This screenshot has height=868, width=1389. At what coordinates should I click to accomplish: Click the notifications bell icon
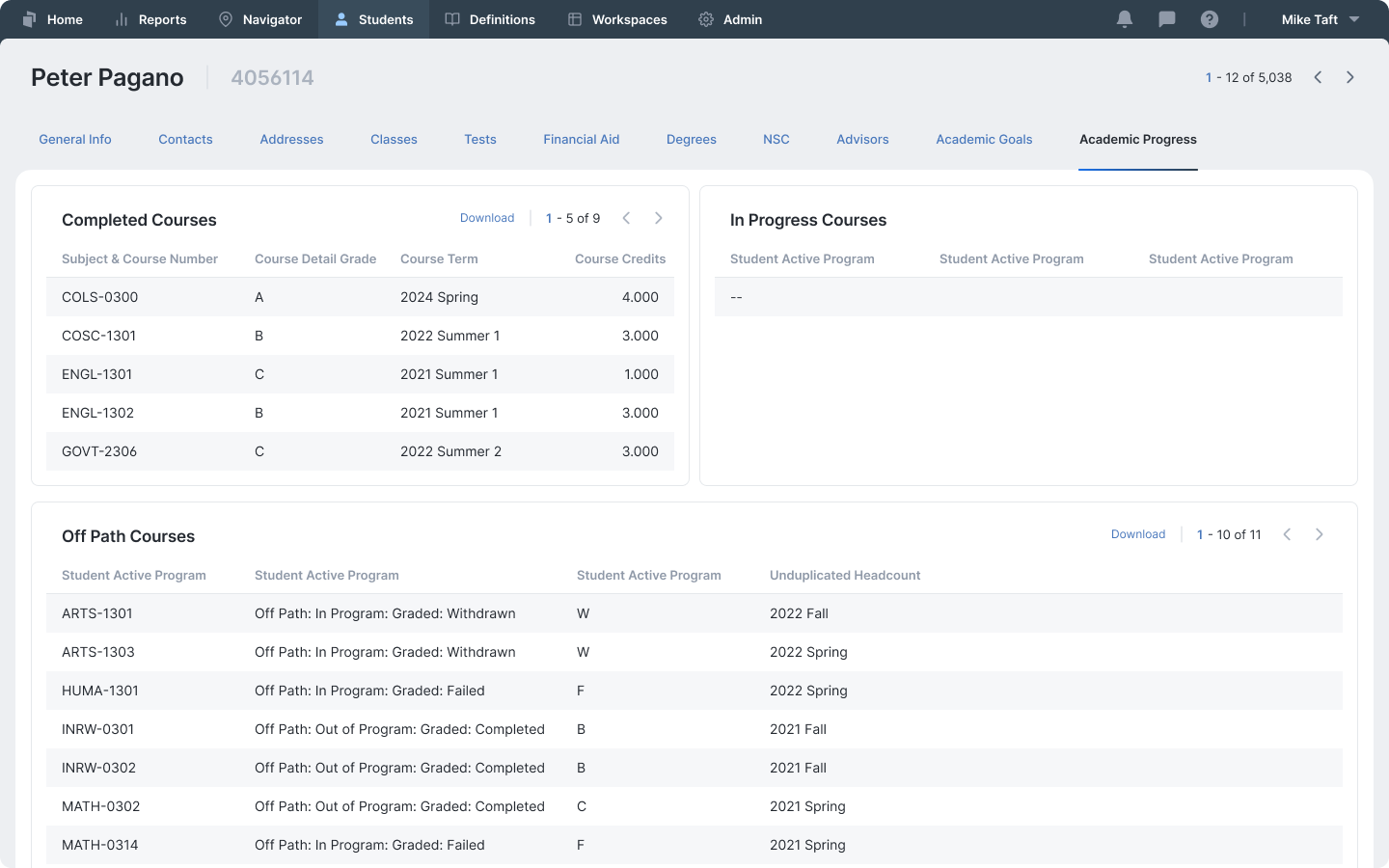pyautogui.click(x=1124, y=19)
